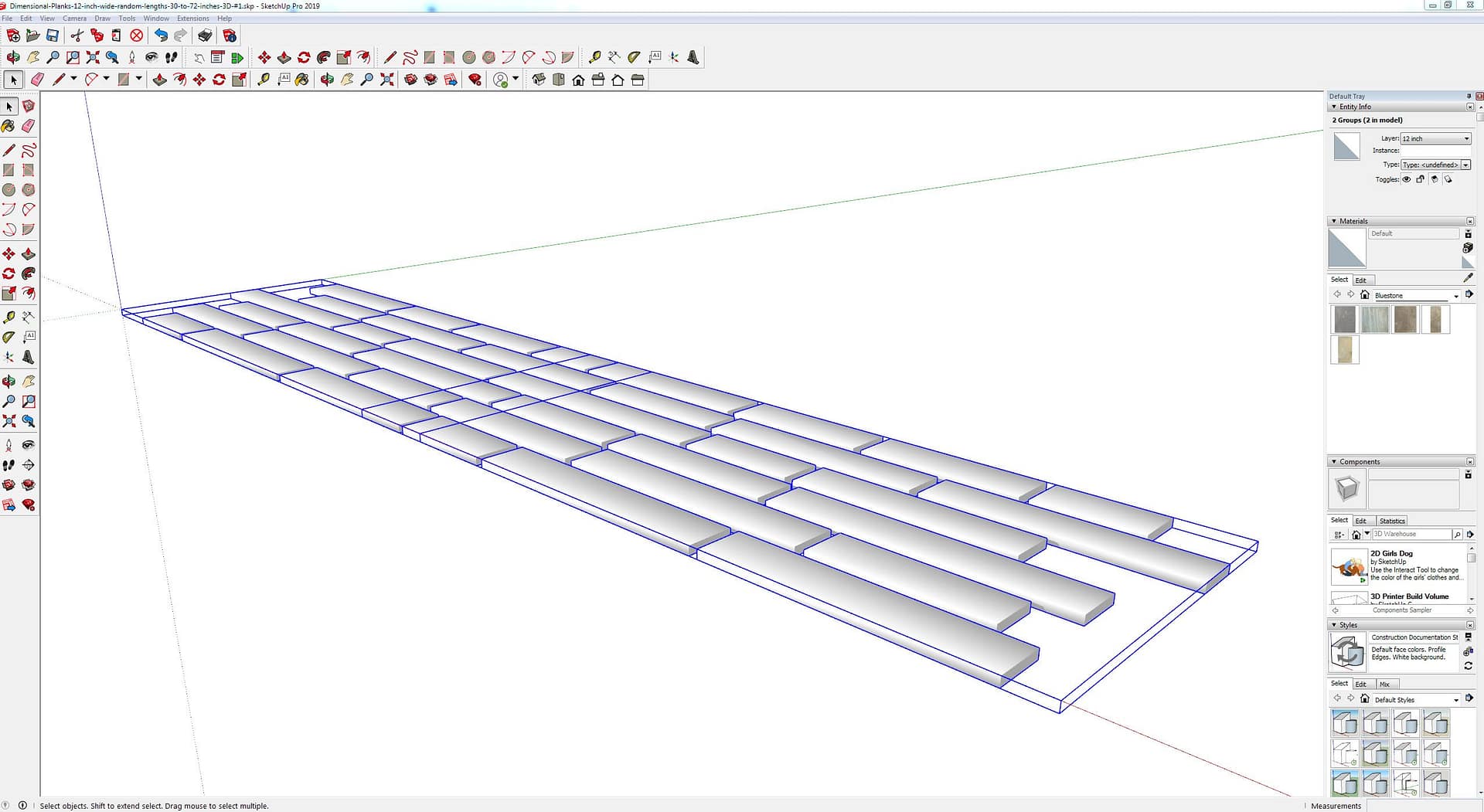Click the Undo arrow icon
Screen dimensions: 1484x812
click(x=160, y=36)
